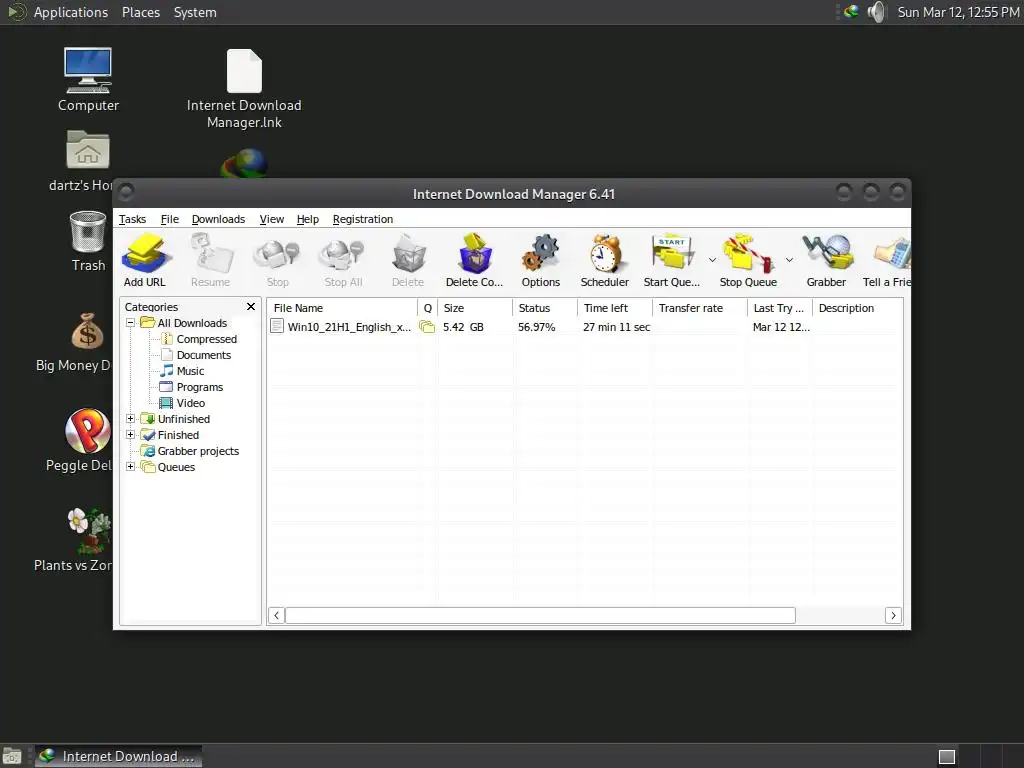The height and width of the screenshot is (768, 1024).
Task: Sort by Last Try column header
Action: click(780, 308)
